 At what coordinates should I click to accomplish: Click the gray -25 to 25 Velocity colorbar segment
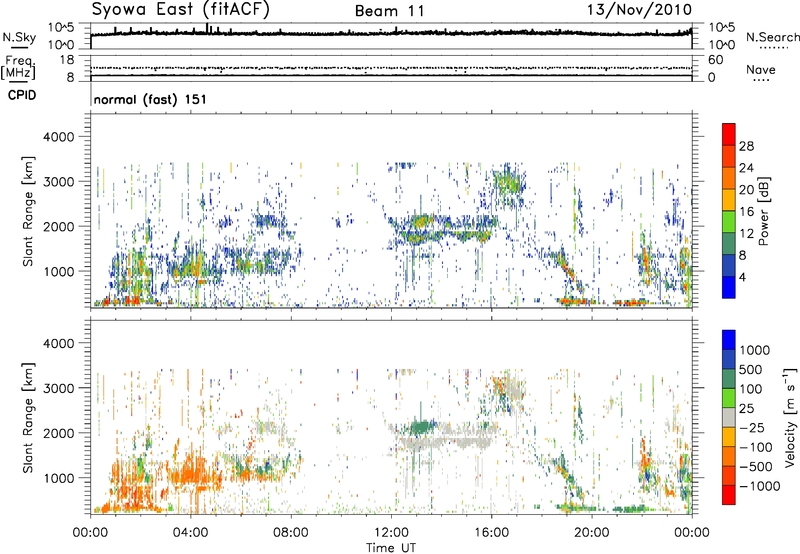[x=729, y=418]
